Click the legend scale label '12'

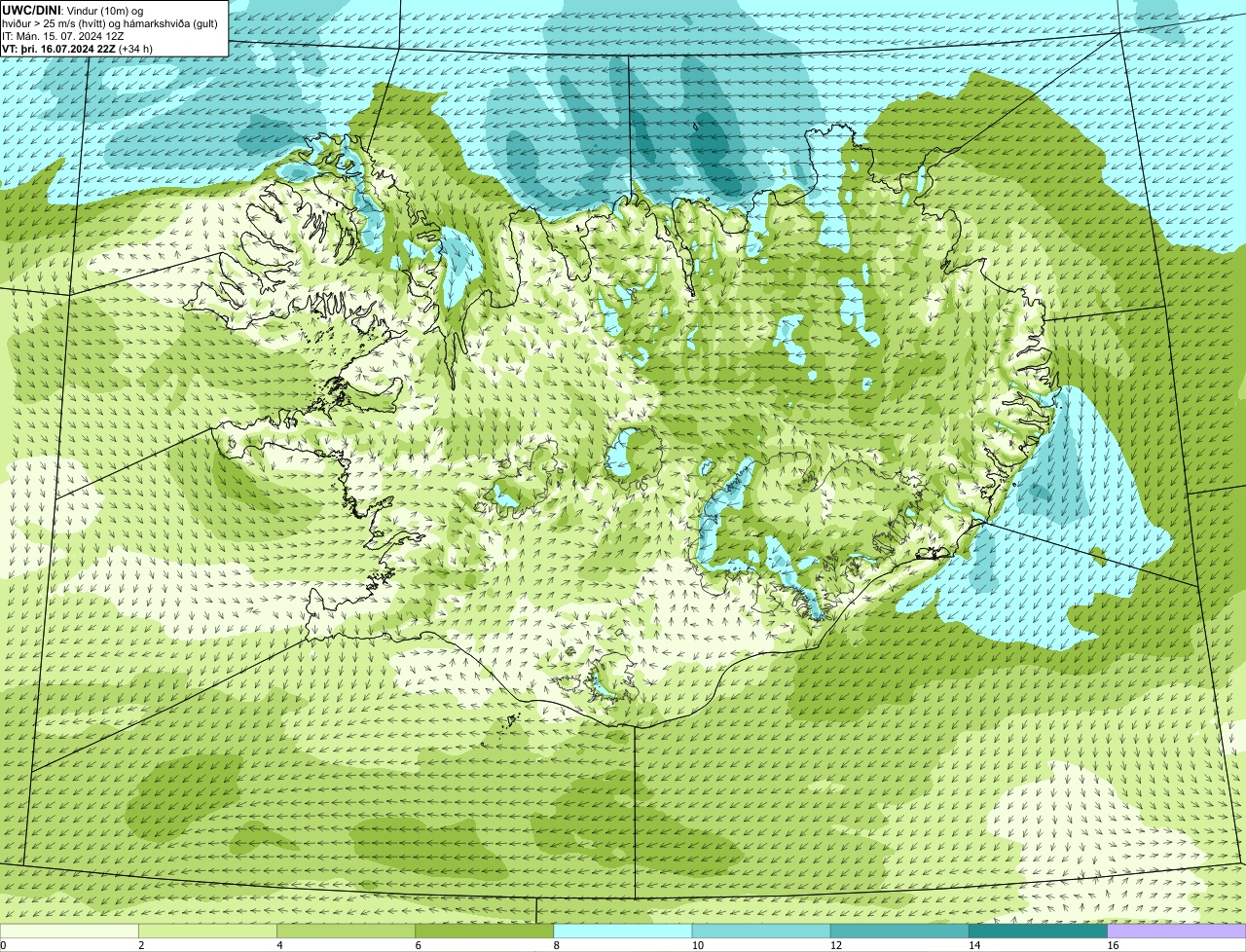pos(836,945)
